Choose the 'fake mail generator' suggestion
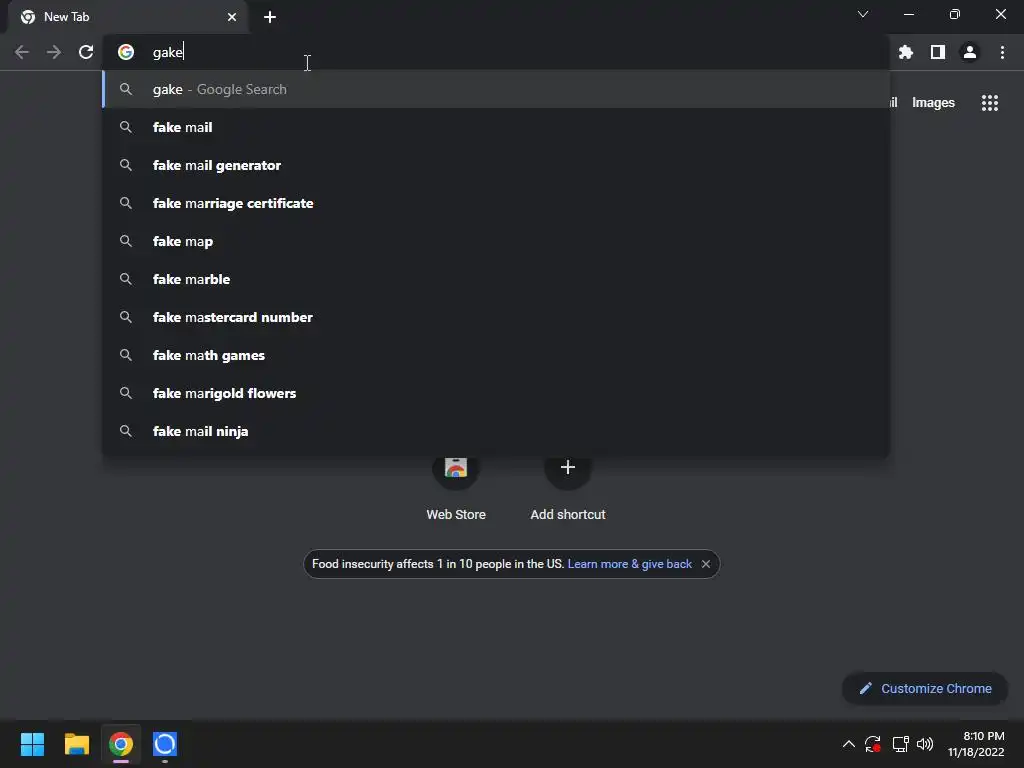Viewport: 1024px width, 768px height. tap(496, 165)
